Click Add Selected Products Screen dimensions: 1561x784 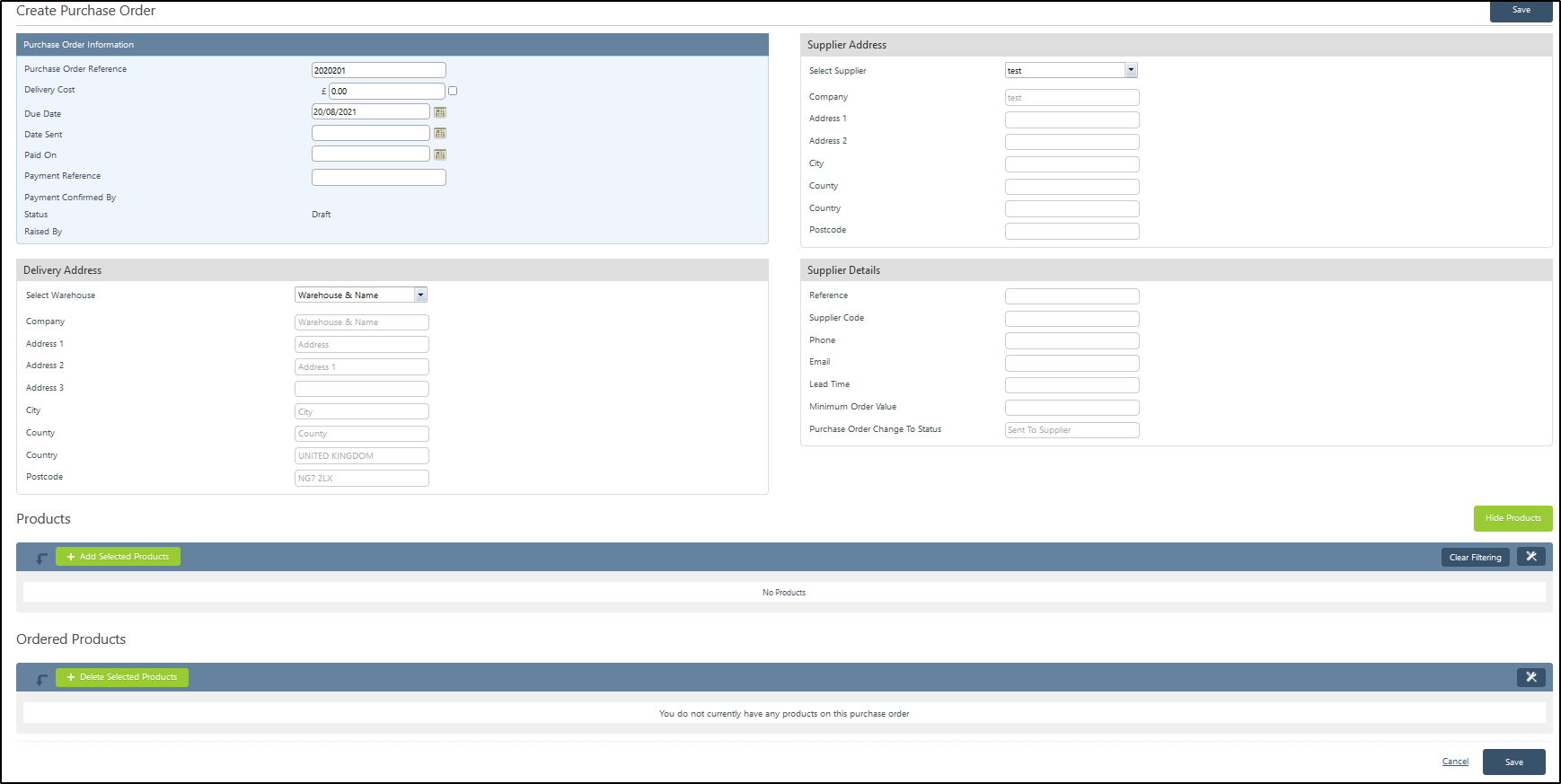point(119,557)
